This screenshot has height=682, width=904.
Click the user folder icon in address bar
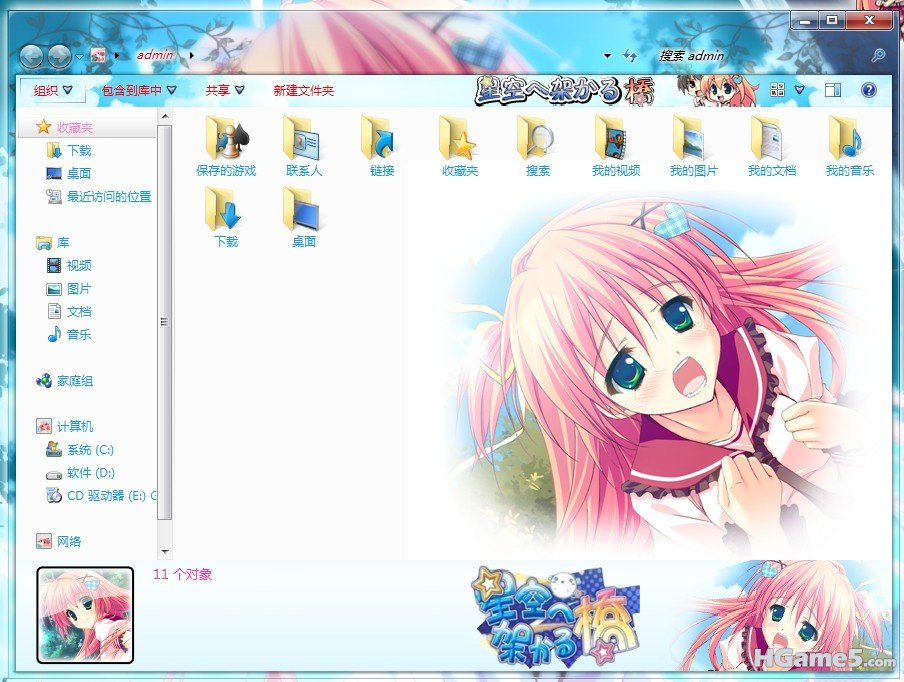[x=99, y=55]
